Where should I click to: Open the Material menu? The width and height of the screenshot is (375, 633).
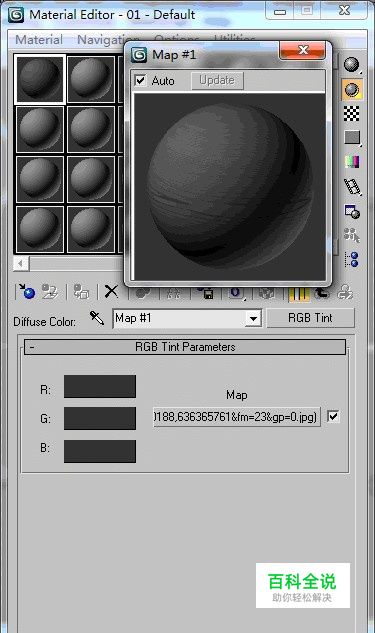click(39, 40)
